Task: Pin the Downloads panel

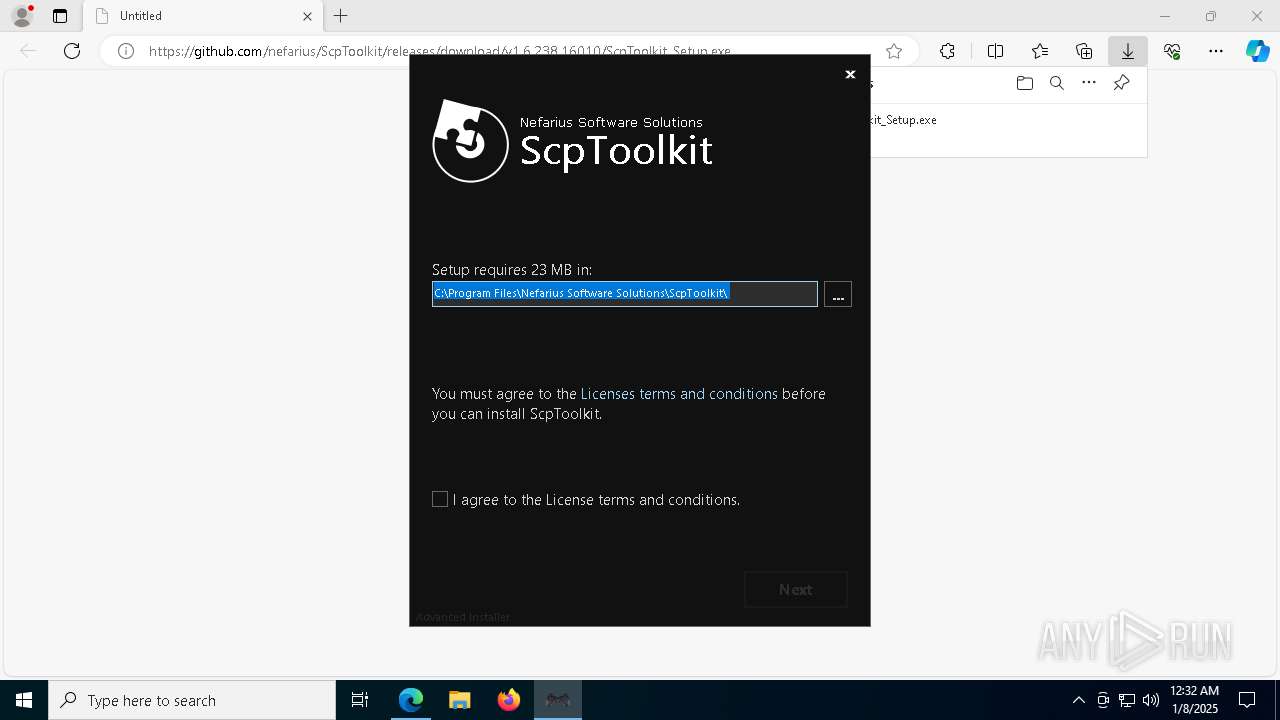Action: point(1121,83)
